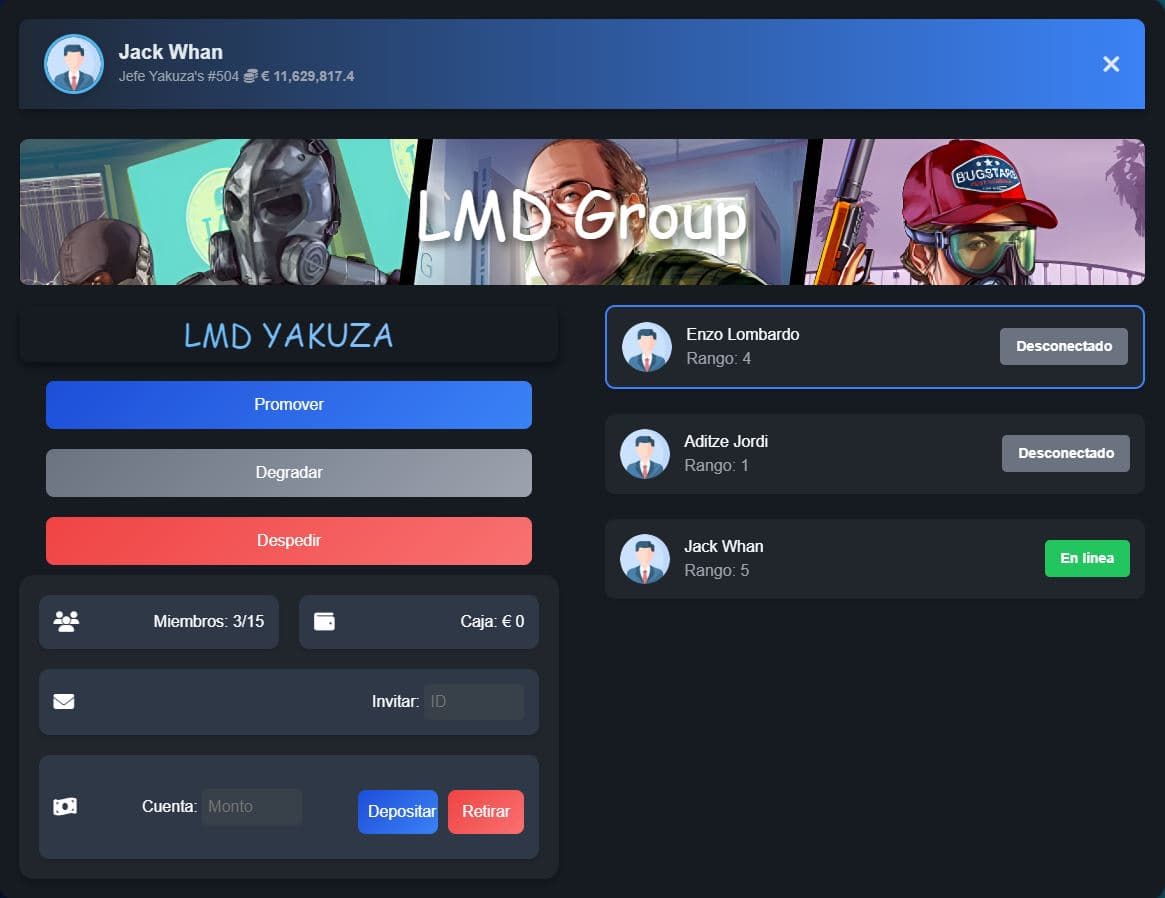1165x898 pixels.
Task: Click the 'Rango: 1' text
Action: click(x=716, y=466)
